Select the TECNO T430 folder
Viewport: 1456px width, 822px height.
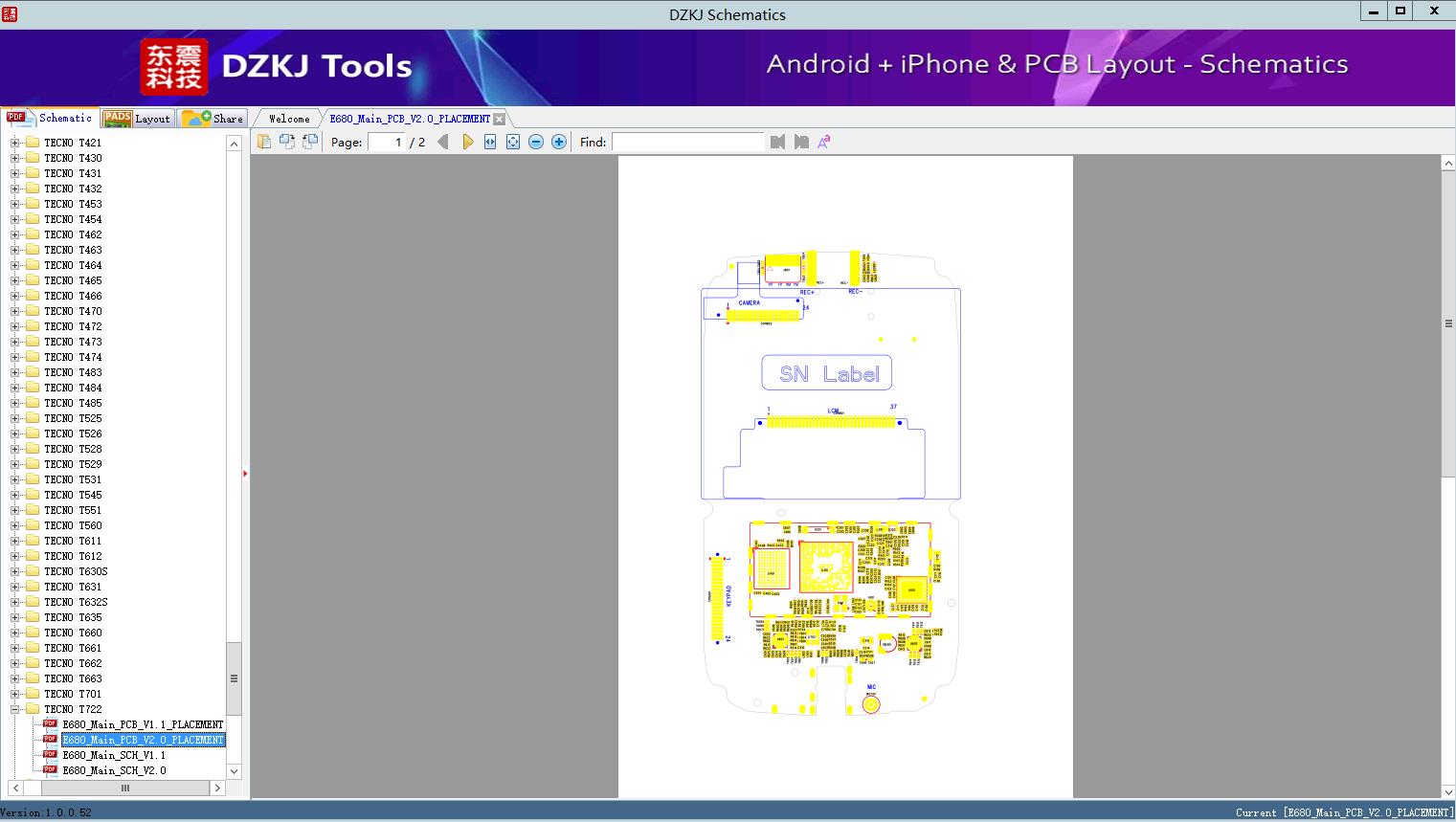(x=73, y=158)
